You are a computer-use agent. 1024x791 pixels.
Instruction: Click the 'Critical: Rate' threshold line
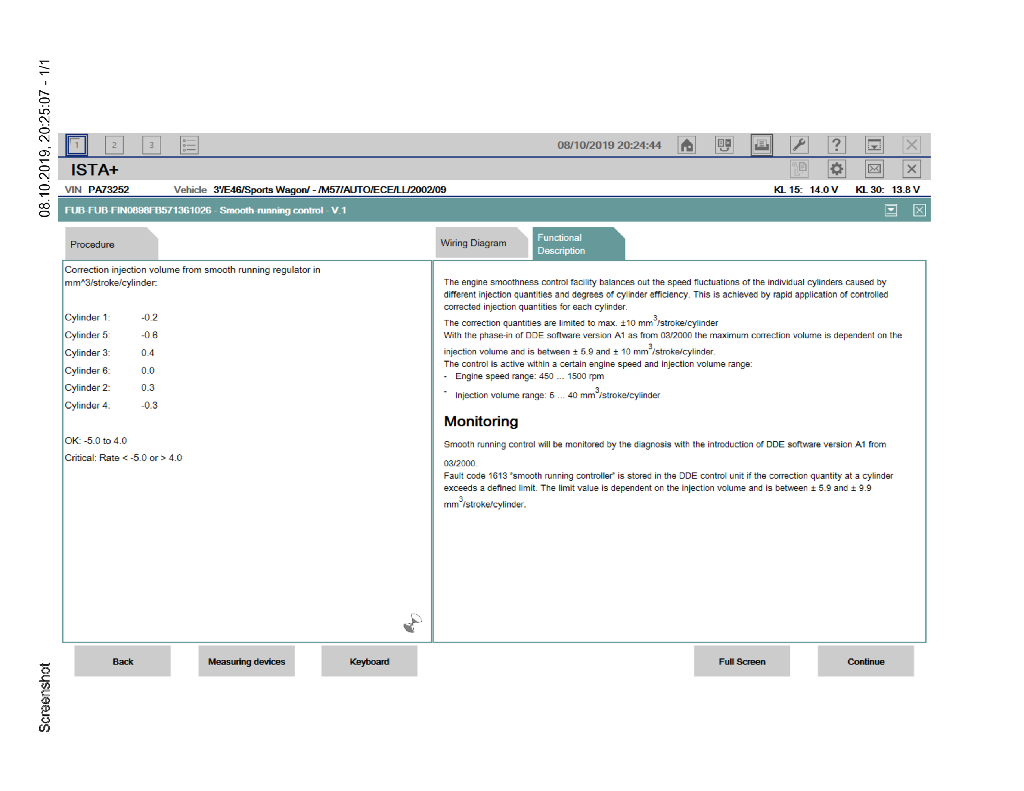(x=123, y=458)
